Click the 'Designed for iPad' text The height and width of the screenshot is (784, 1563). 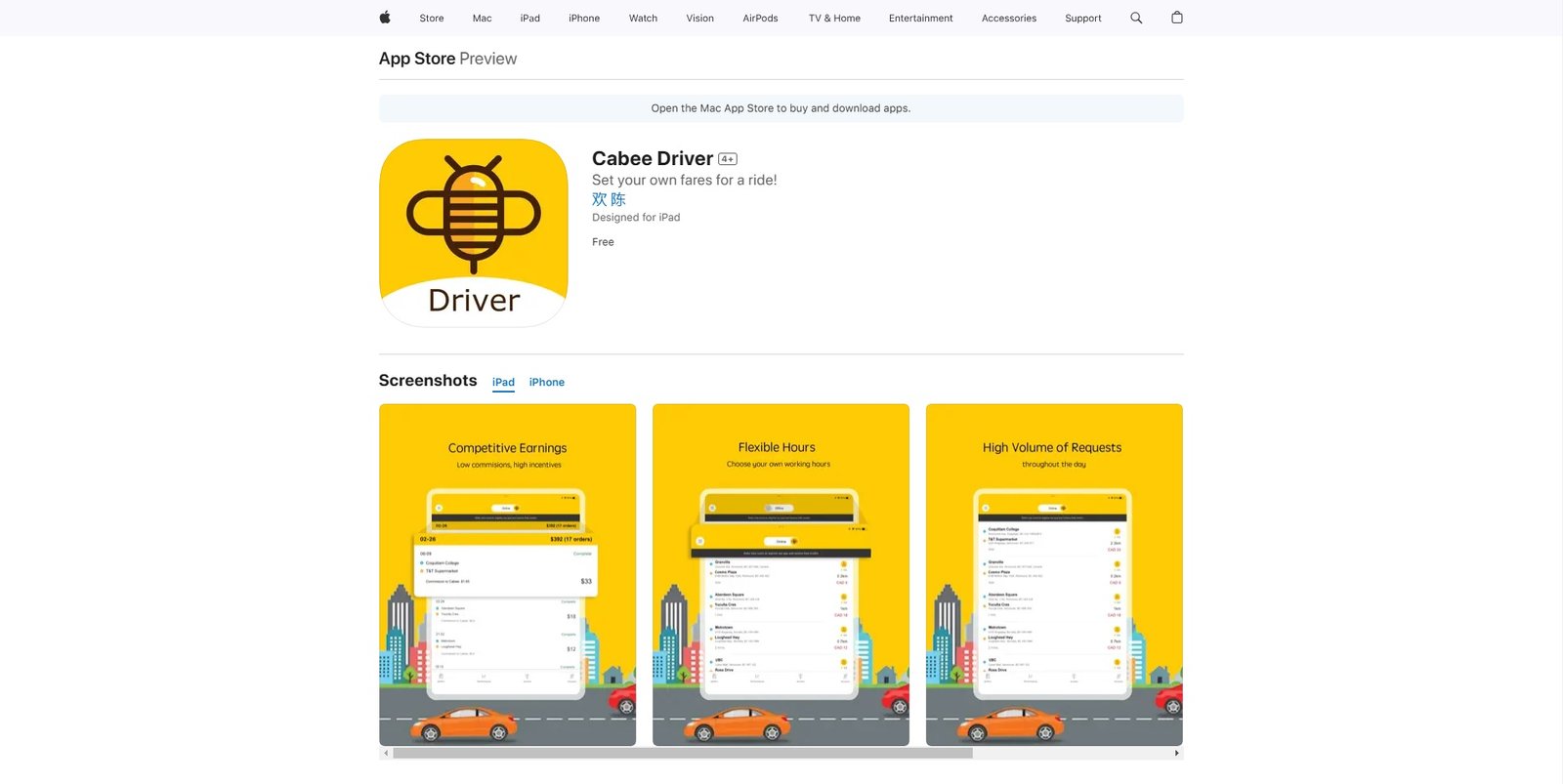[636, 218]
